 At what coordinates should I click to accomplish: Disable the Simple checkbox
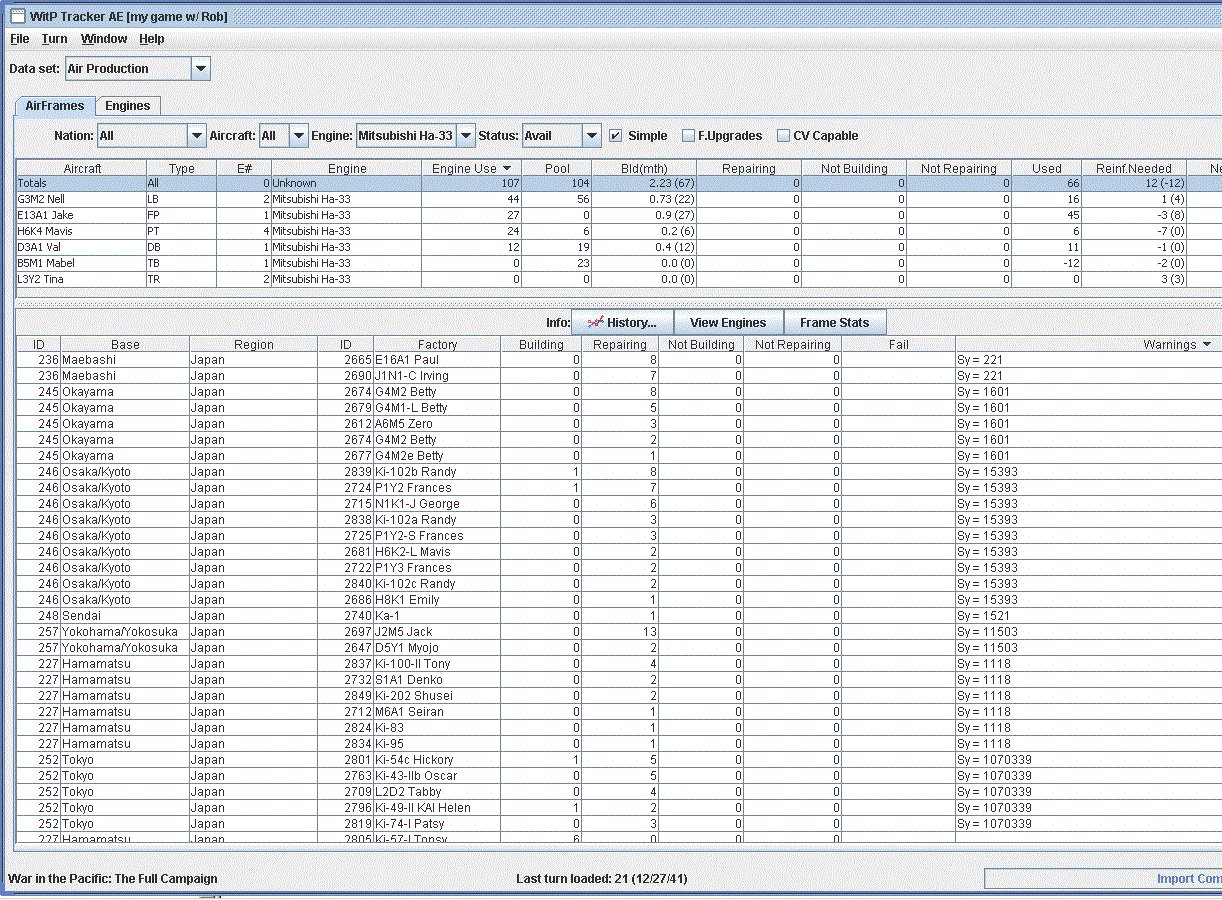(x=616, y=136)
